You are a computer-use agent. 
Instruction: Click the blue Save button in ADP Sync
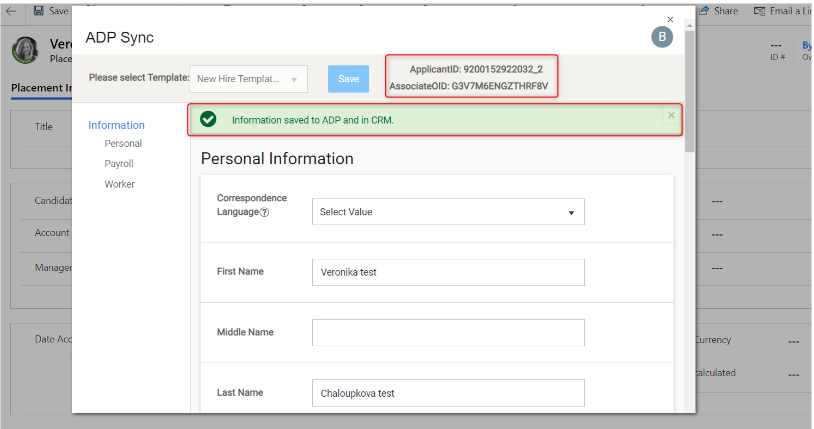tap(348, 79)
